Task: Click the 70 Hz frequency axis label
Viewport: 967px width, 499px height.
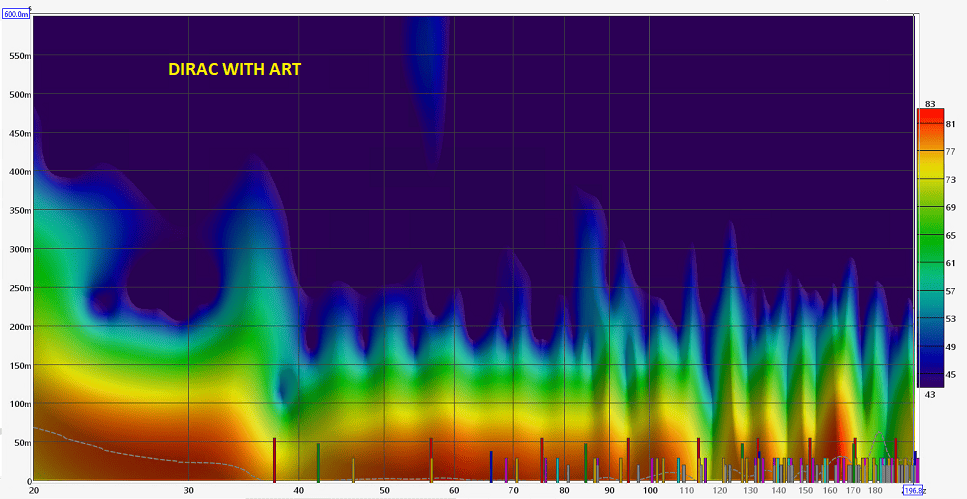Action: 513,490
